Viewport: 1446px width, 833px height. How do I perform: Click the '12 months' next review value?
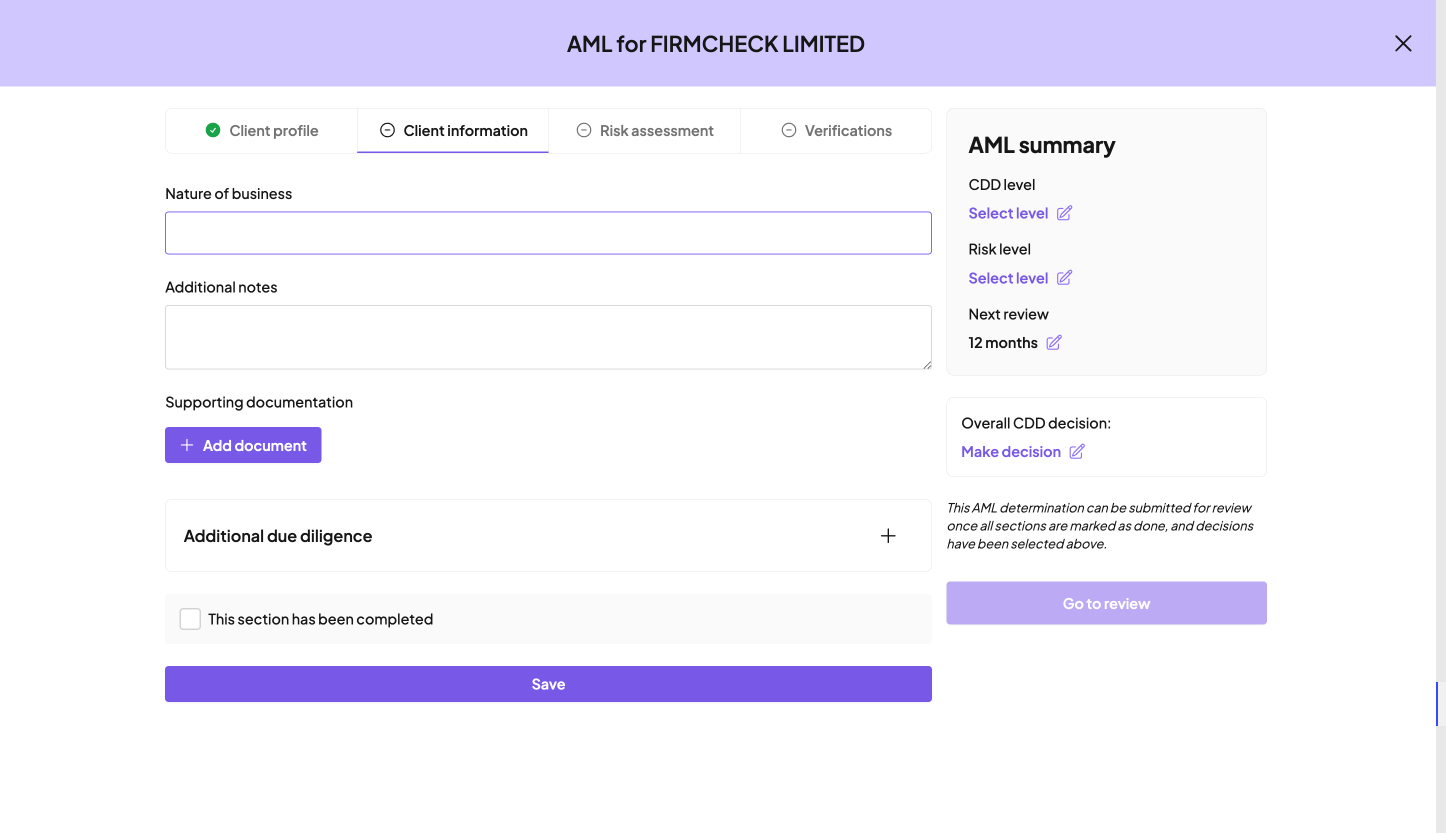point(1003,343)
